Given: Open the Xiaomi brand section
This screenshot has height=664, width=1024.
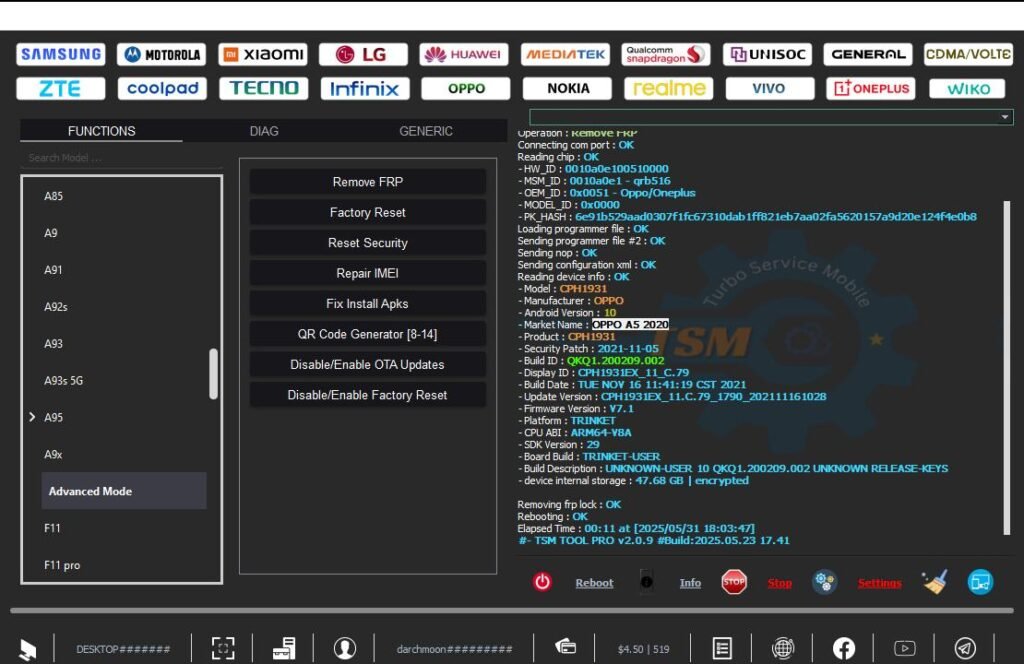Looking at the screenshot, I should (x=263, y=54).
